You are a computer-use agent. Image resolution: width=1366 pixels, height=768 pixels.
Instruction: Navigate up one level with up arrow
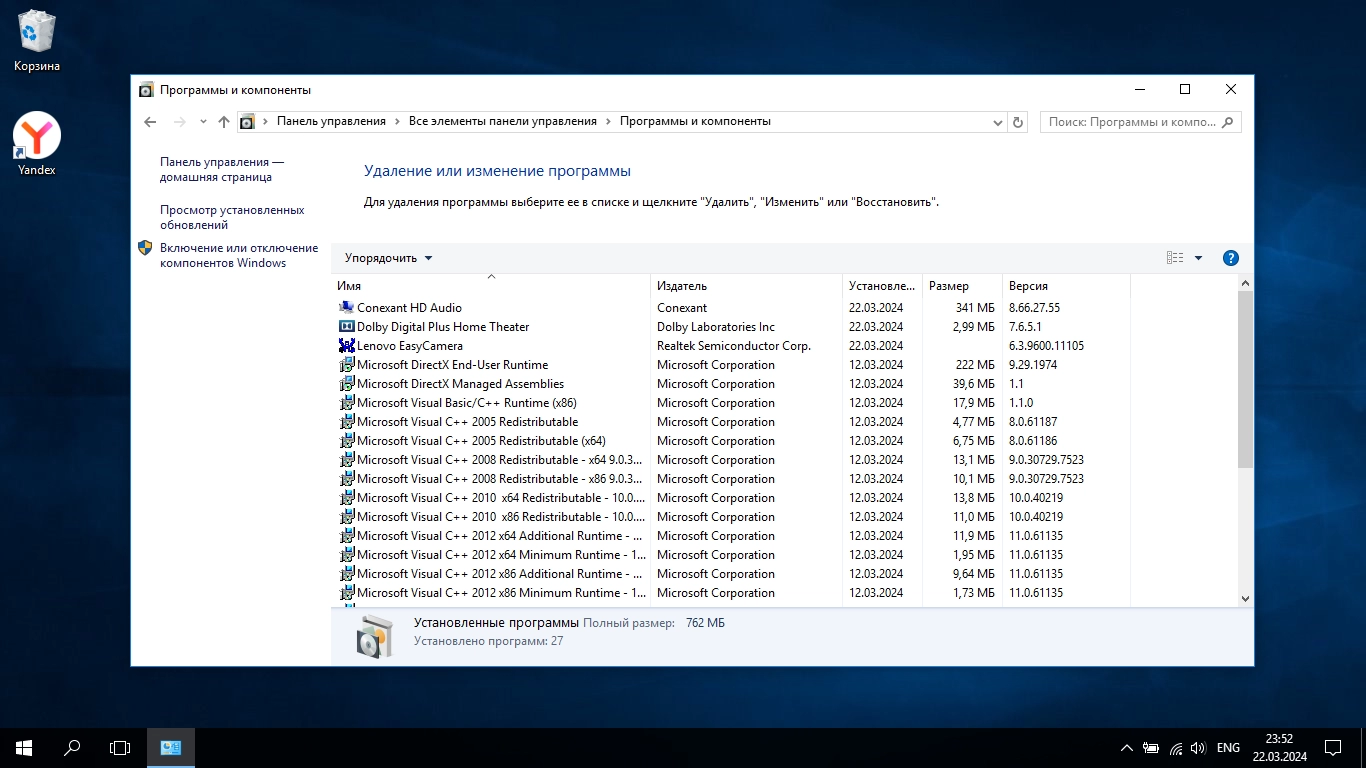click(x=224, y=122)
